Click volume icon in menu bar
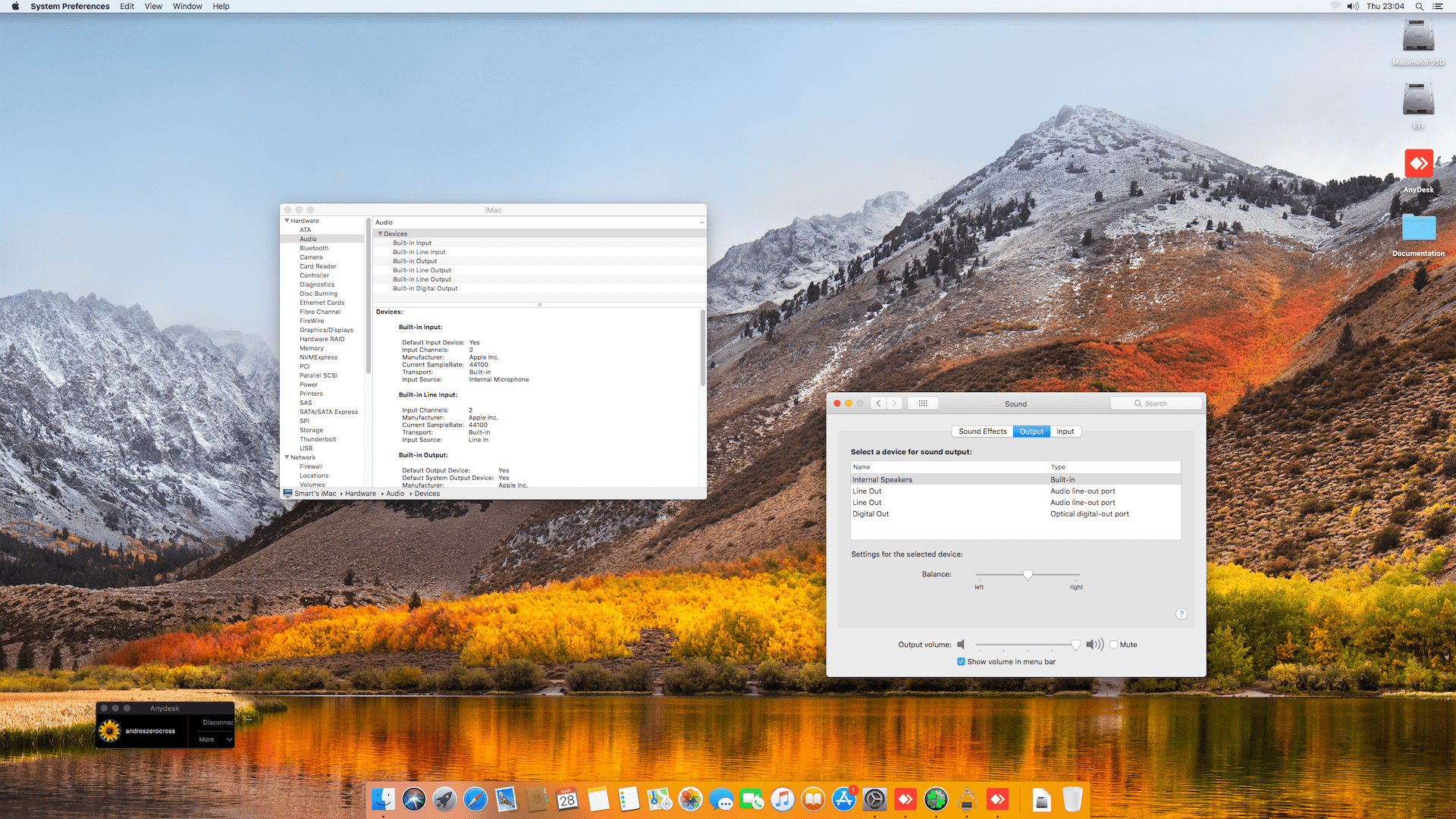 coord(1353,6)
